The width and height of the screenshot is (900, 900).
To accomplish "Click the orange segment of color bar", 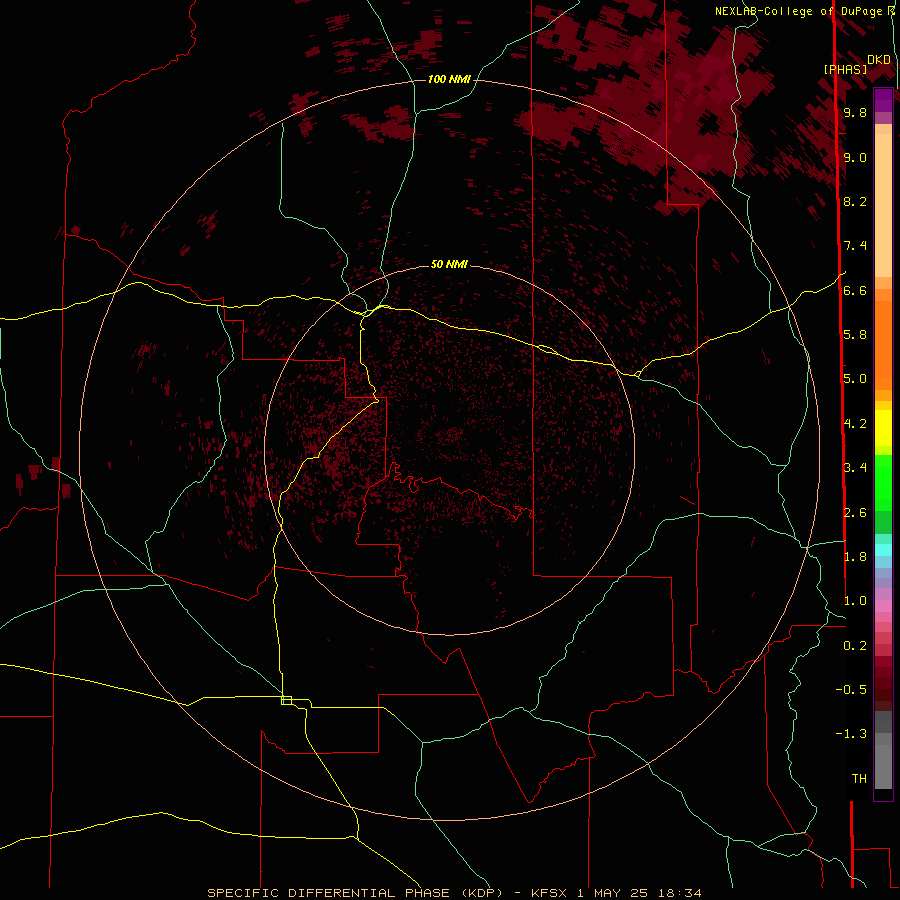I will click(883, 344).
